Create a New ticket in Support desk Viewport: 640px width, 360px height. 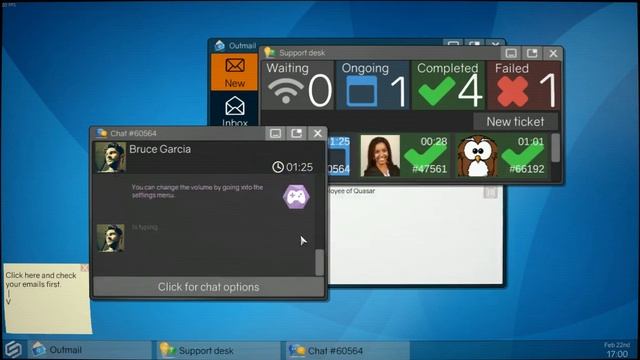(x=516, y=121)
